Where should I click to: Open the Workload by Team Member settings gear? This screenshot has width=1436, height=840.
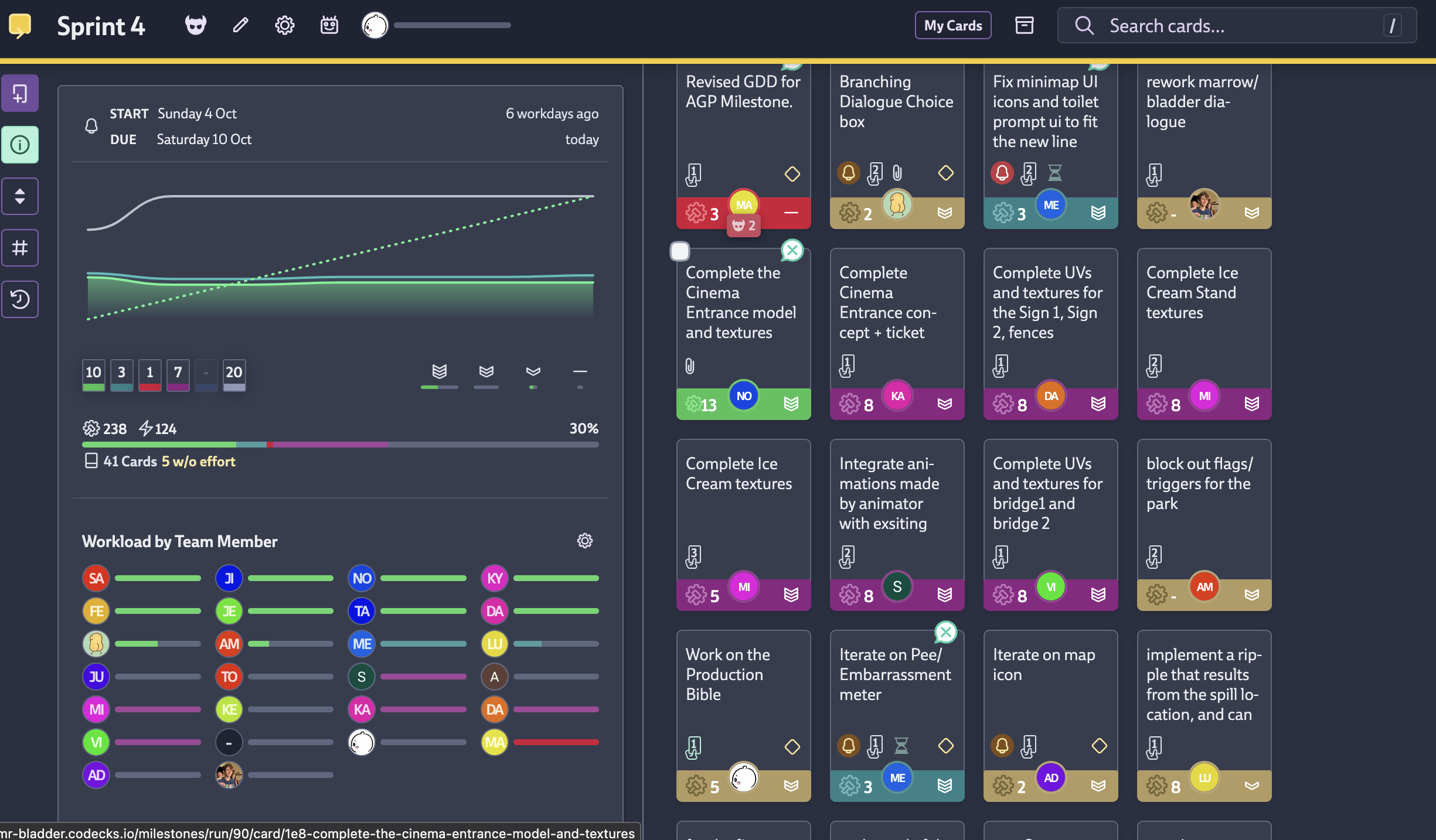(585, 541)
